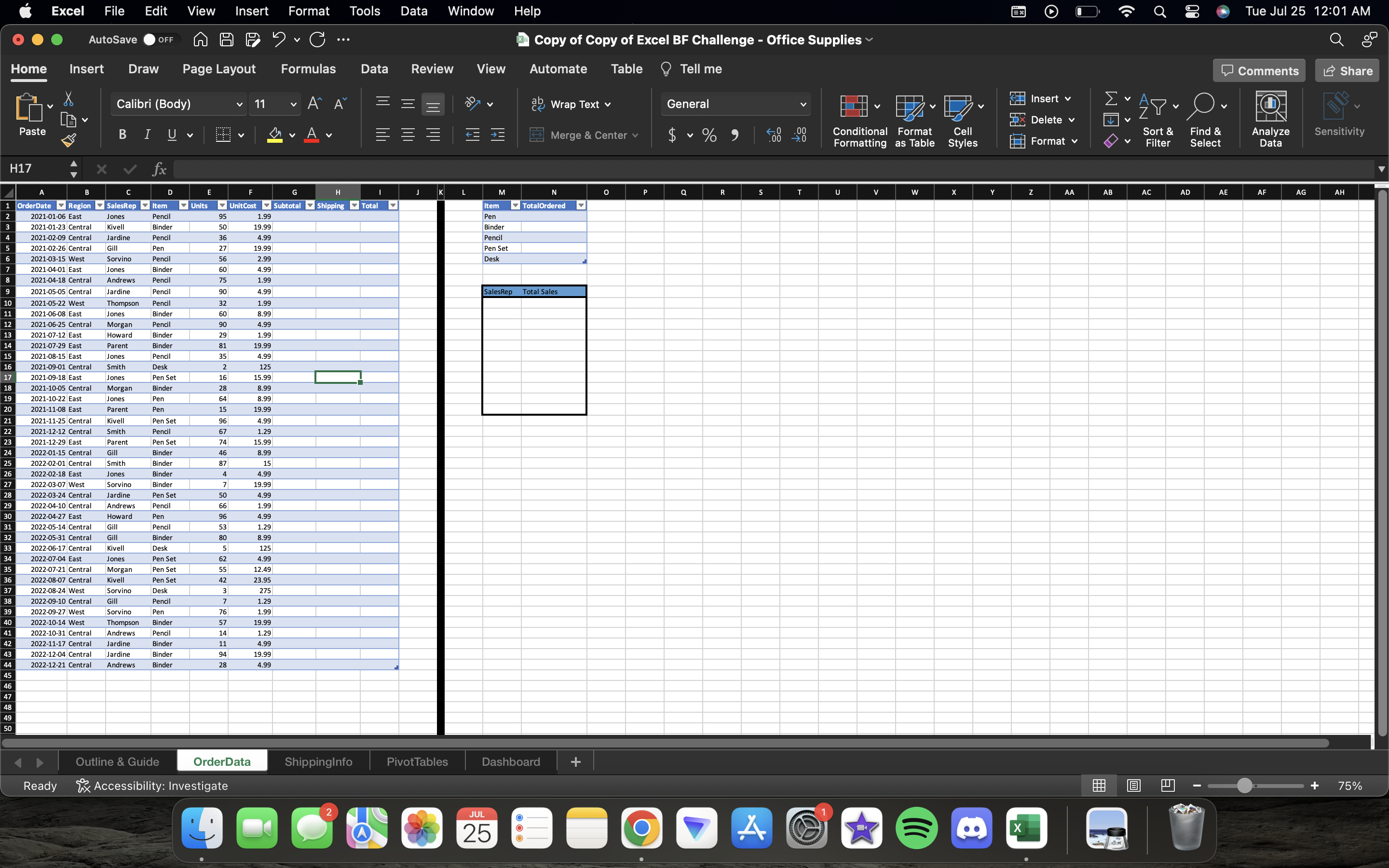Click the Conditional Formatting icon
Viewport: 1389px width, 868px height.
pyautogui.click(x=854, y=107)
